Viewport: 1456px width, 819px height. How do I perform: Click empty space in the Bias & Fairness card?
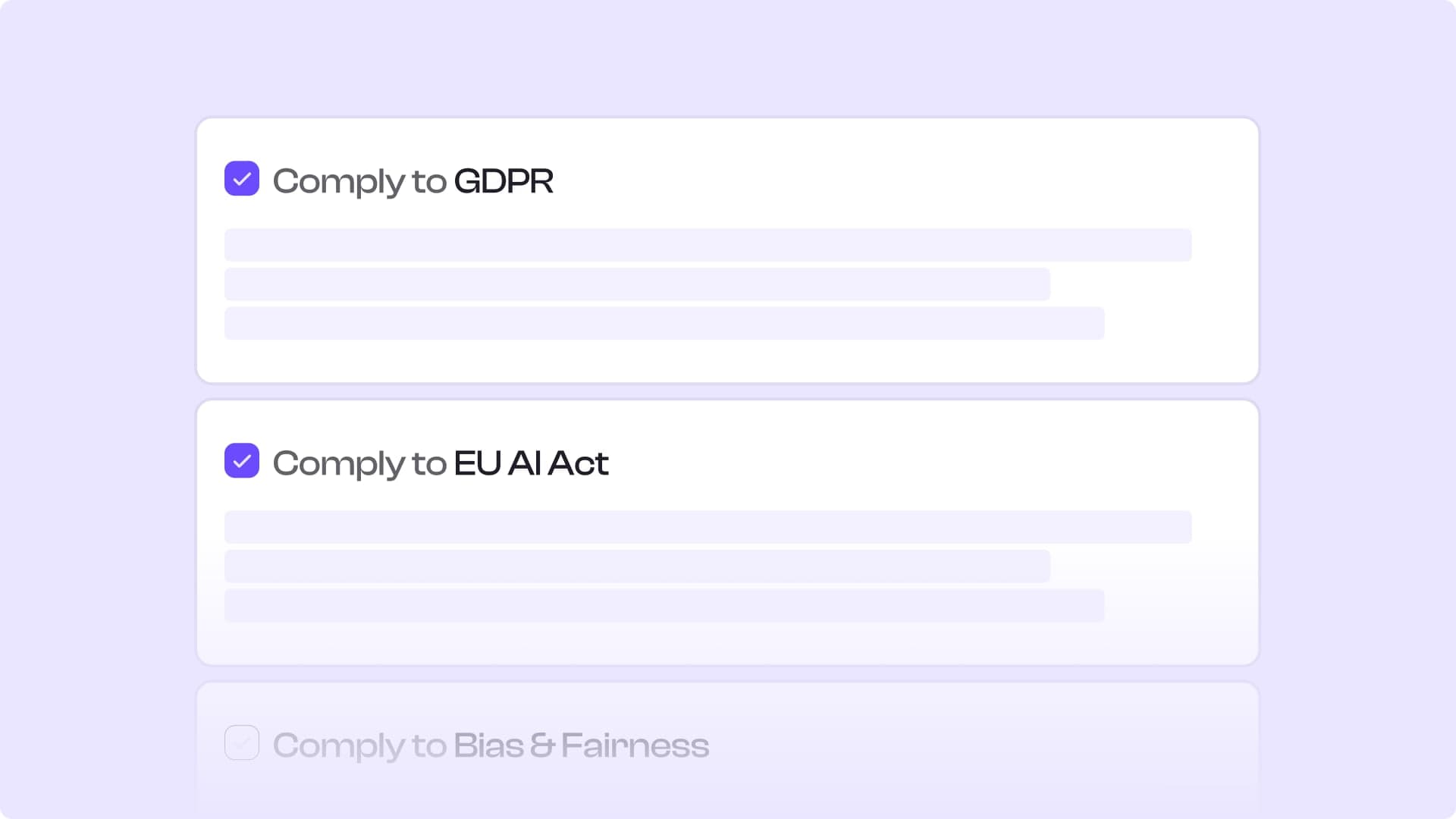[986, 743]
